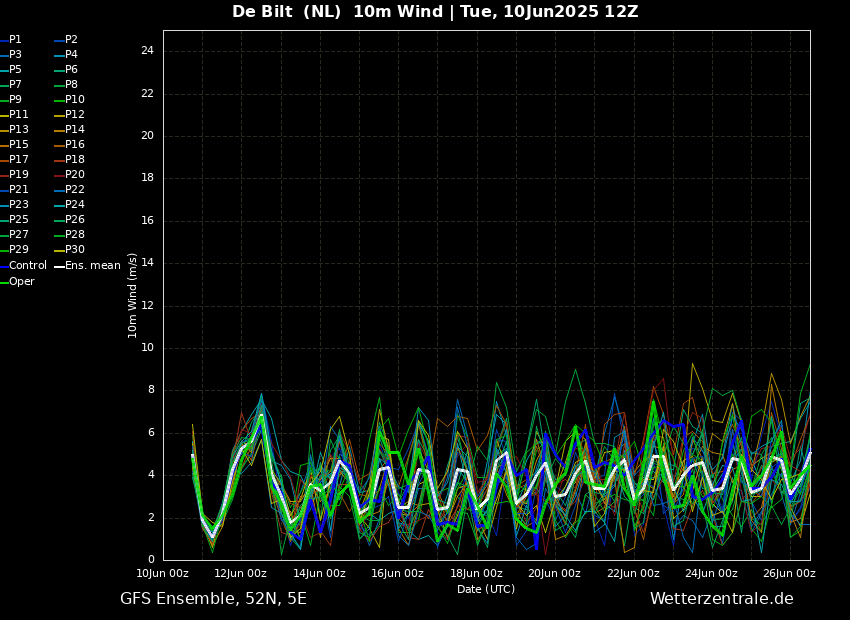Click the De Bilt 10m Wind chart title
Viewport: 850px width, 620px height.
click(x=435, y=12)
